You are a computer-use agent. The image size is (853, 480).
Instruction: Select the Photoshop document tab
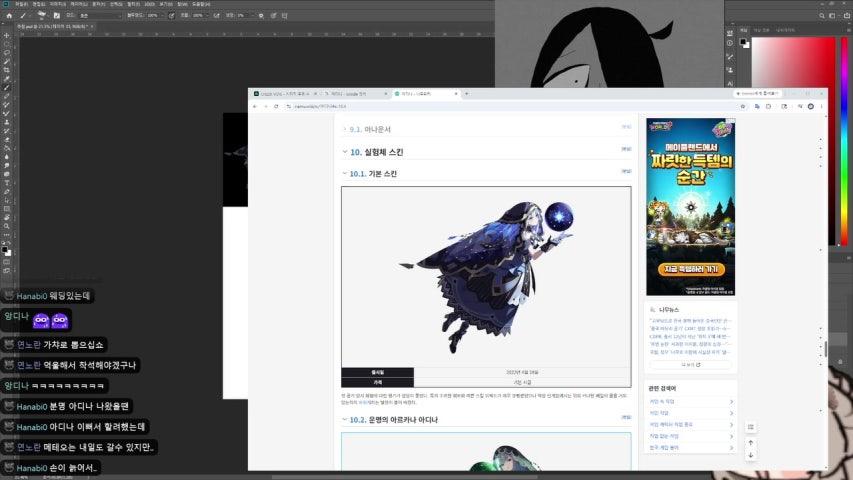(x=54, y=26)
